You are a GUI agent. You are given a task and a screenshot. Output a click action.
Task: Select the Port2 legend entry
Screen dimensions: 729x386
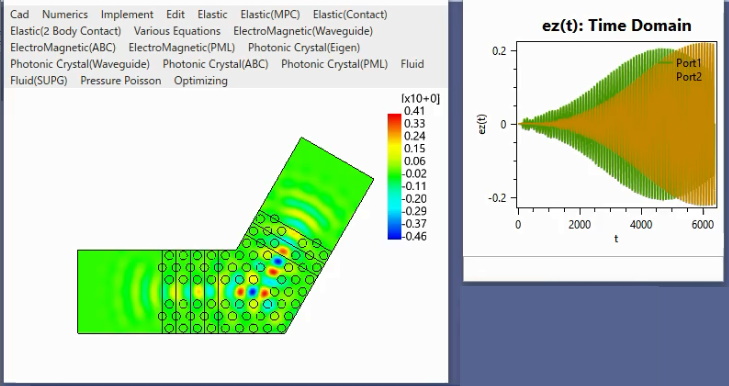click(x=689, y=77)
